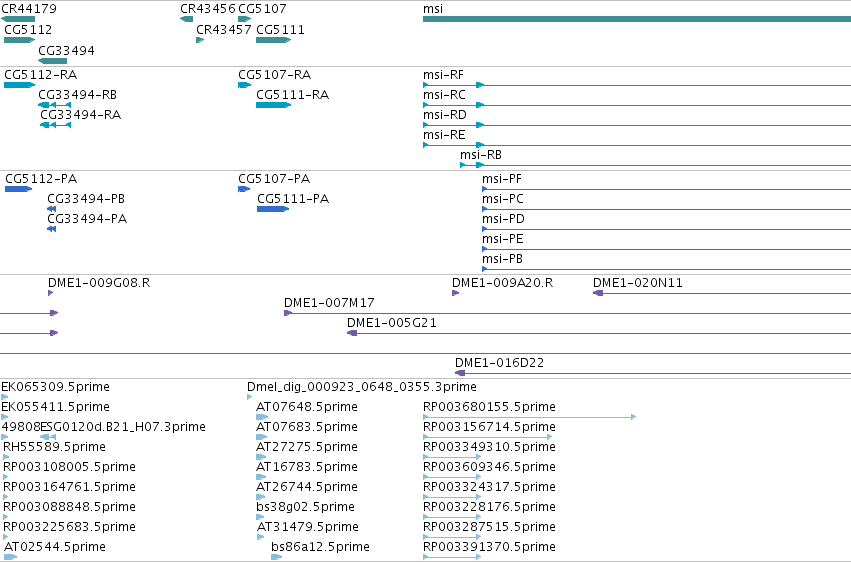Click the CG5107 gene label

(x=262, y=9)
